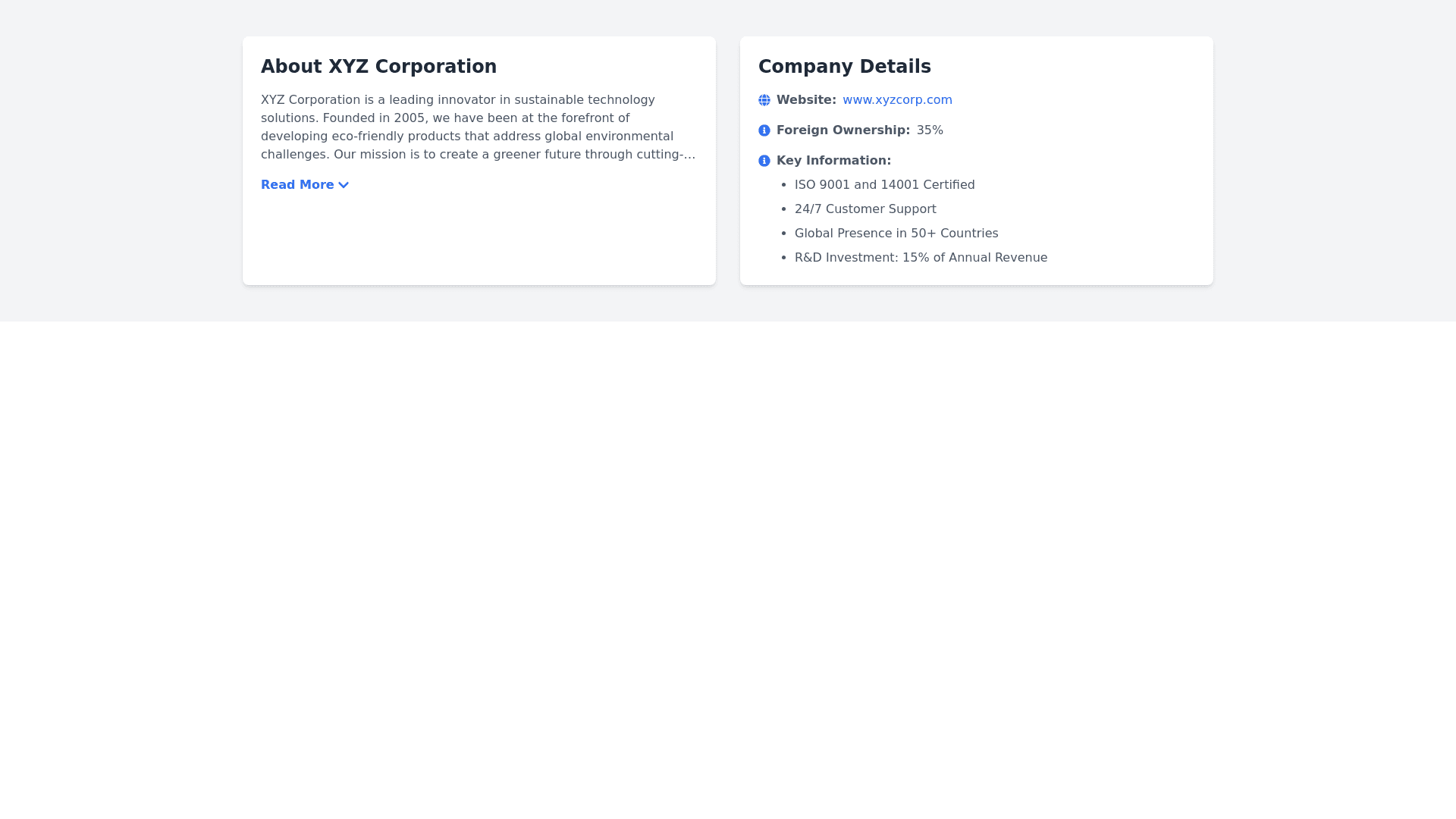Click Global Presence in 50+ Countries item
Viewport: 1456px width, 819px height.
(896, 234)
